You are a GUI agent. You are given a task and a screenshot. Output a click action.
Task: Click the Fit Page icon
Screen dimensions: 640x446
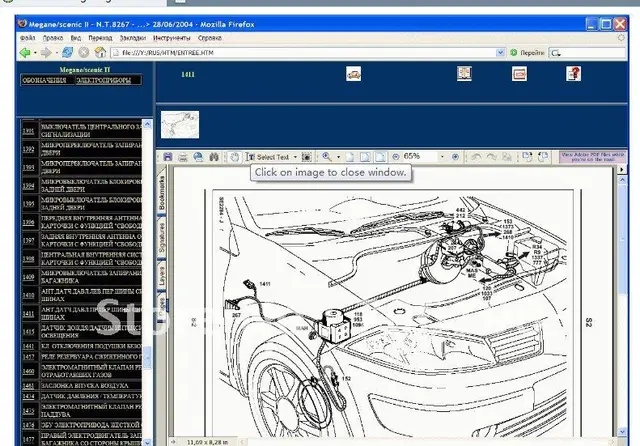[365, 157]
